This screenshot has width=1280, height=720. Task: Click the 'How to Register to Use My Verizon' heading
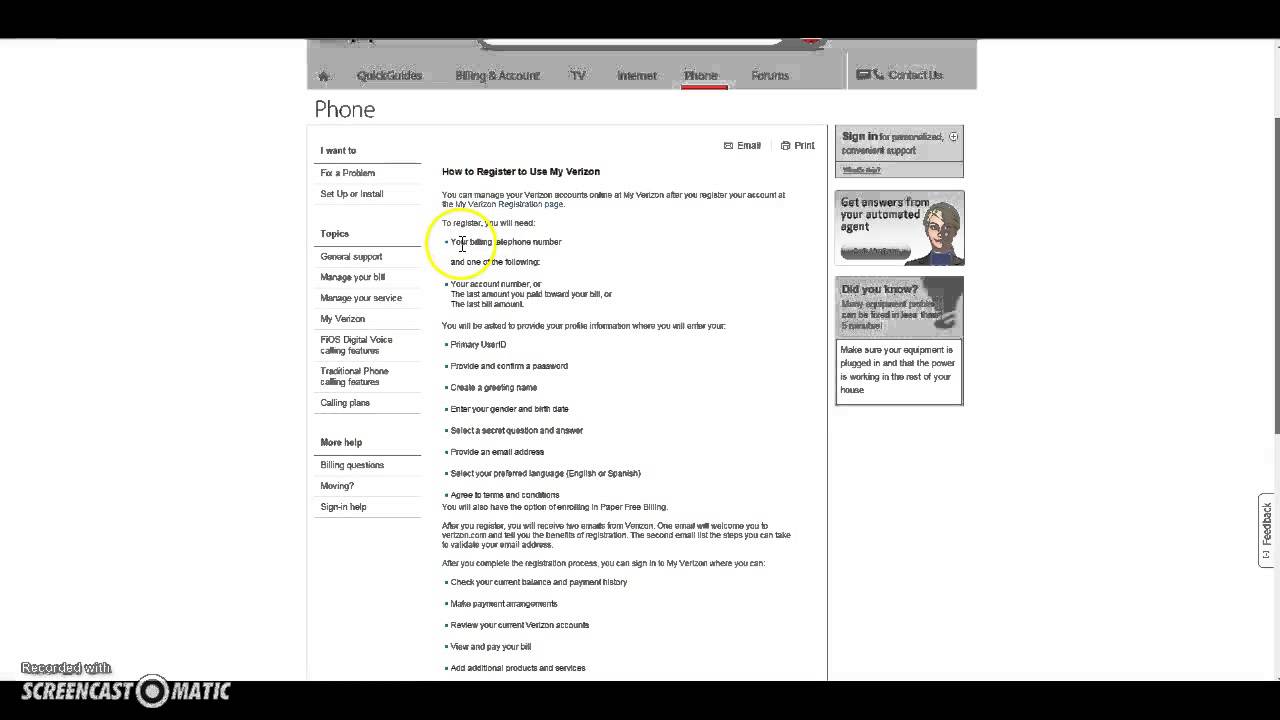(x=521, y=172)
